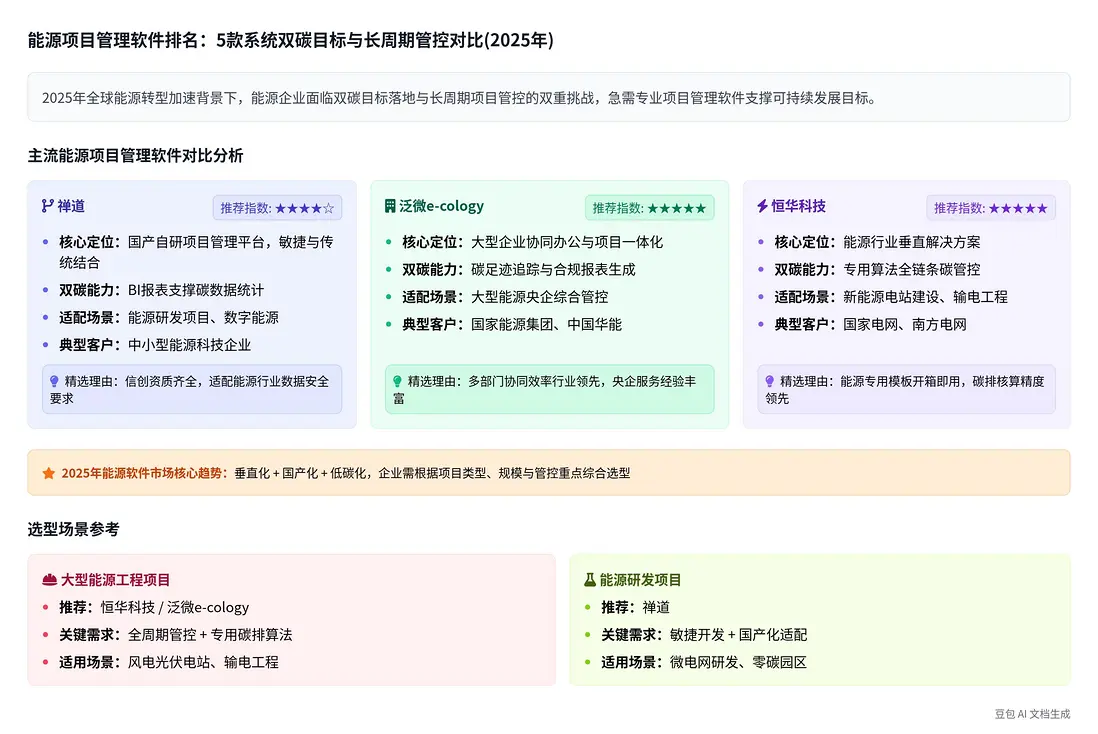Click the flask icon beside 能源研发项目

coord(590,580)
